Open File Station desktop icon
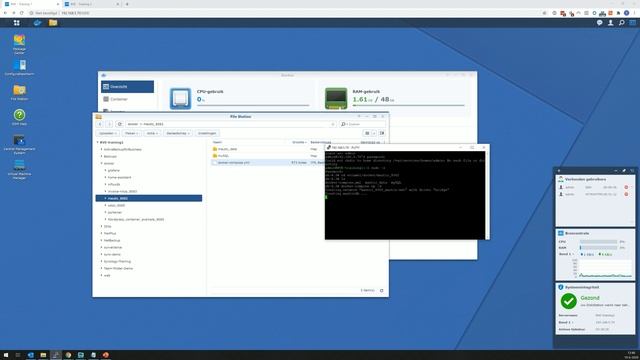 (x=19, y=92)
